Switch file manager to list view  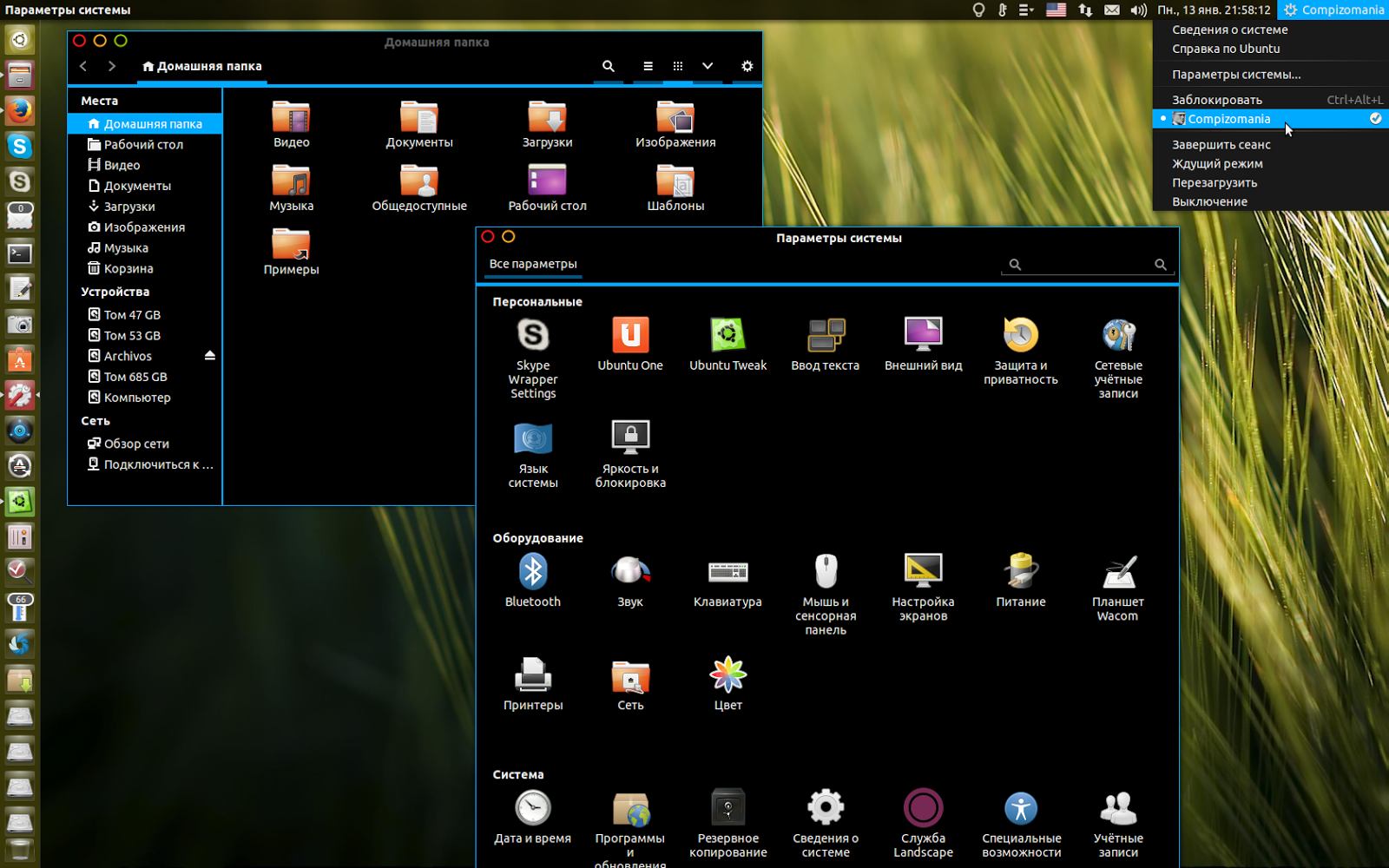[x=648, y=66]
